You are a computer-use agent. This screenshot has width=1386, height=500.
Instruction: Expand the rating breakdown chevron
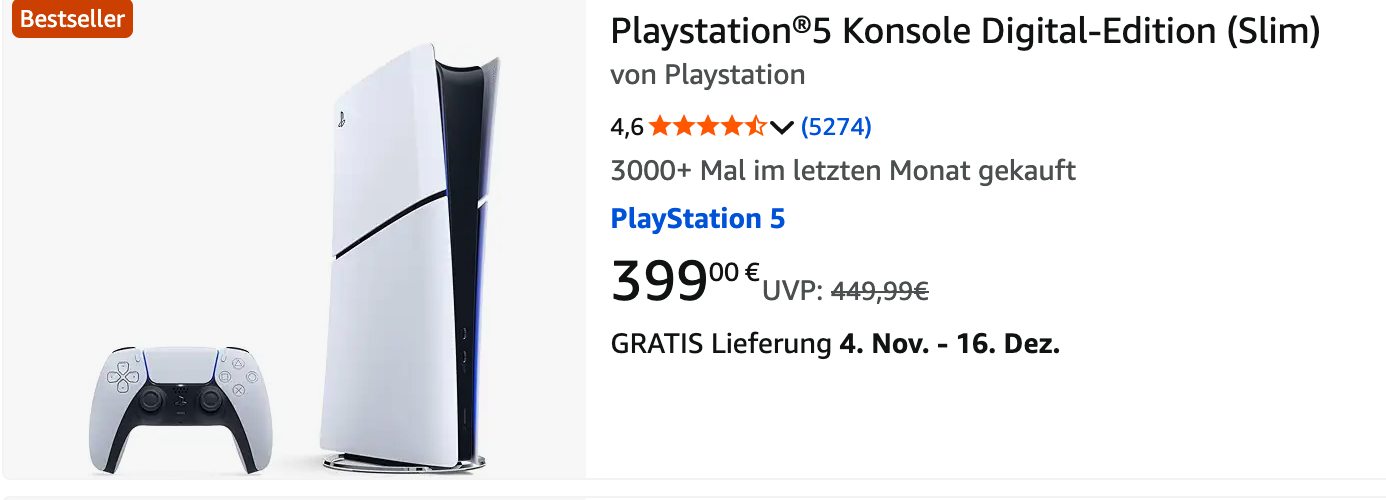pos(782,127)
